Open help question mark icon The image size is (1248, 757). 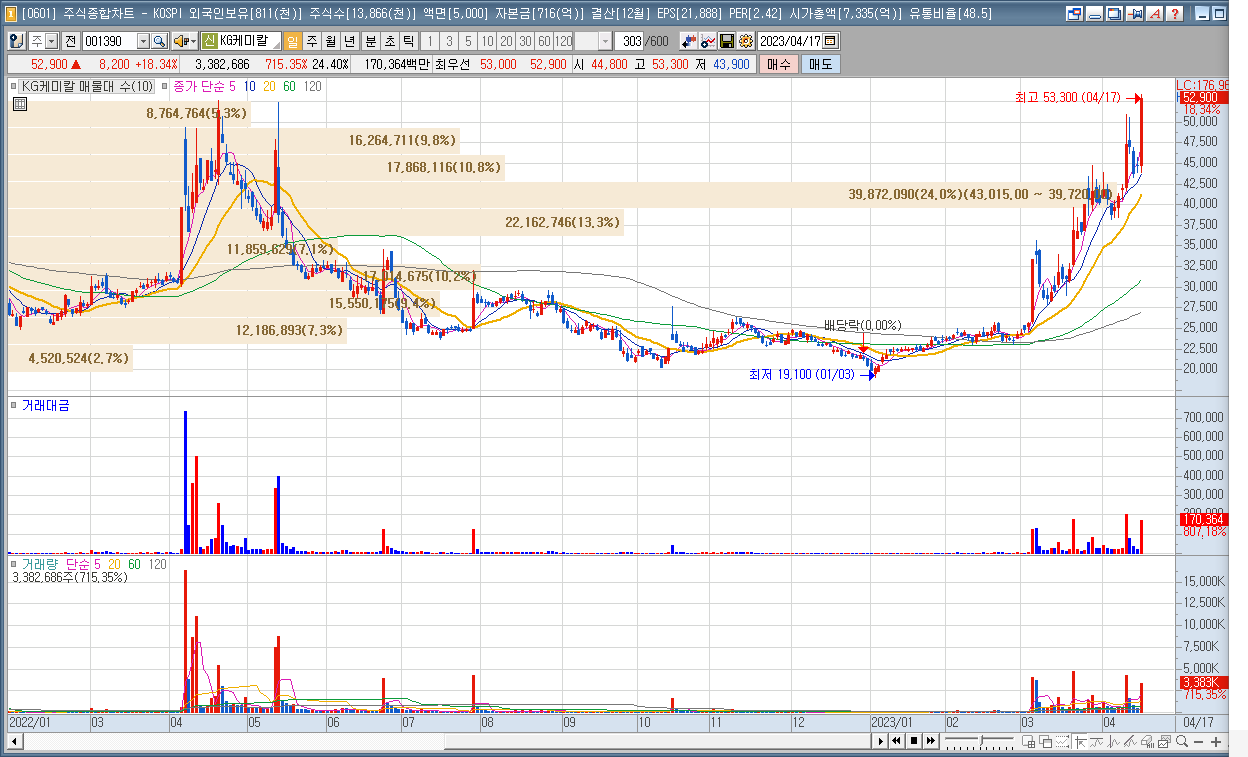click(x=1174, y=14)
